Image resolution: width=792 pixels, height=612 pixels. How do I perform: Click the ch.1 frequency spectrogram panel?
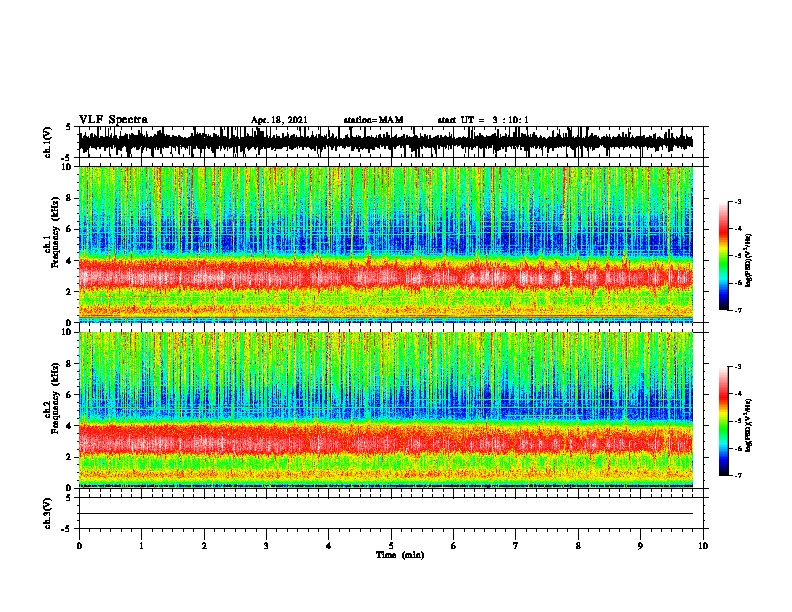[x=386, y=244]
